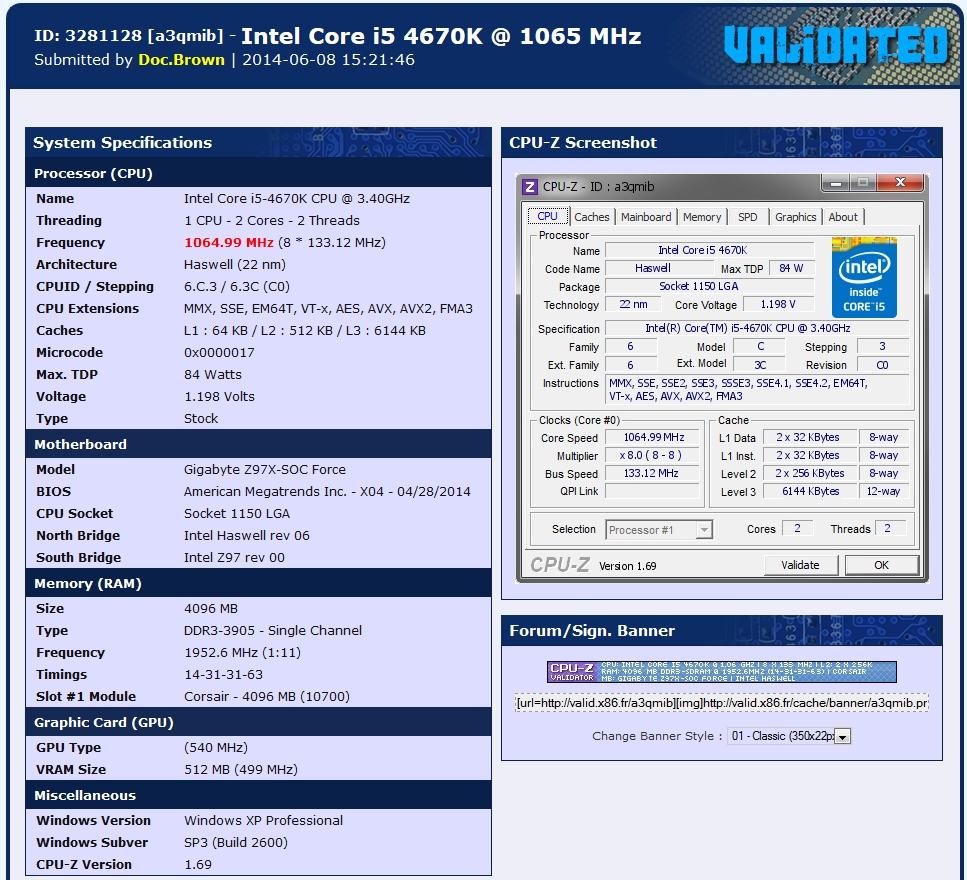The height and width of the screenshot is (880, 967).
Task: Click the Level 3 6144 KBytes field
Action: [809, 491]
